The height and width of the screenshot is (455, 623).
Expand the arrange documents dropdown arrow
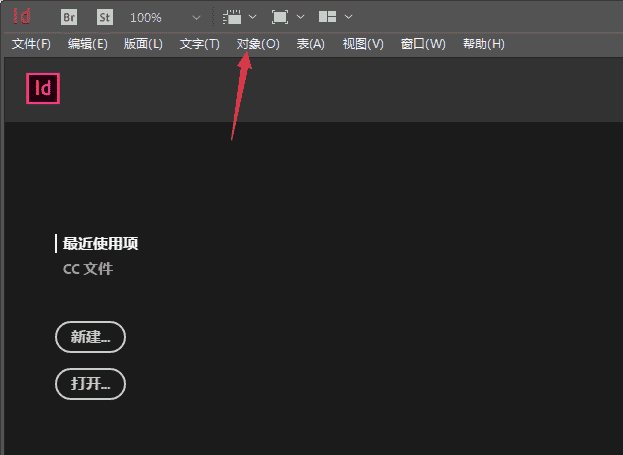tap(348, 17)
